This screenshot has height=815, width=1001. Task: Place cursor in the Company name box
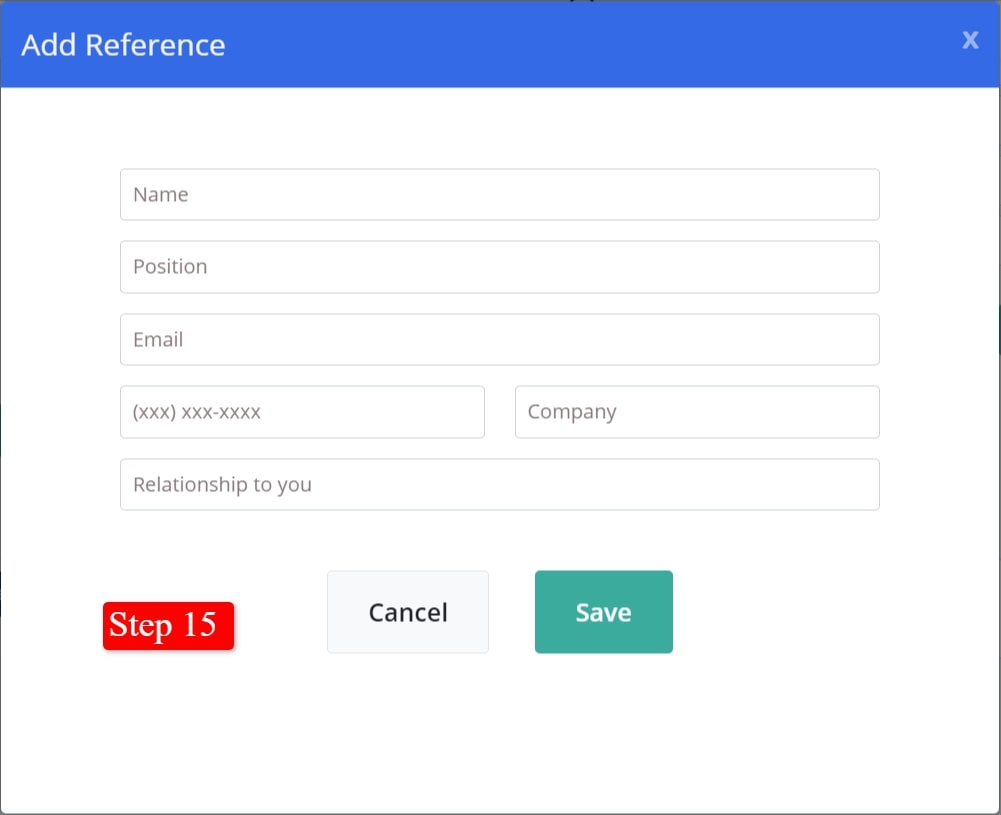coord(697,412)
